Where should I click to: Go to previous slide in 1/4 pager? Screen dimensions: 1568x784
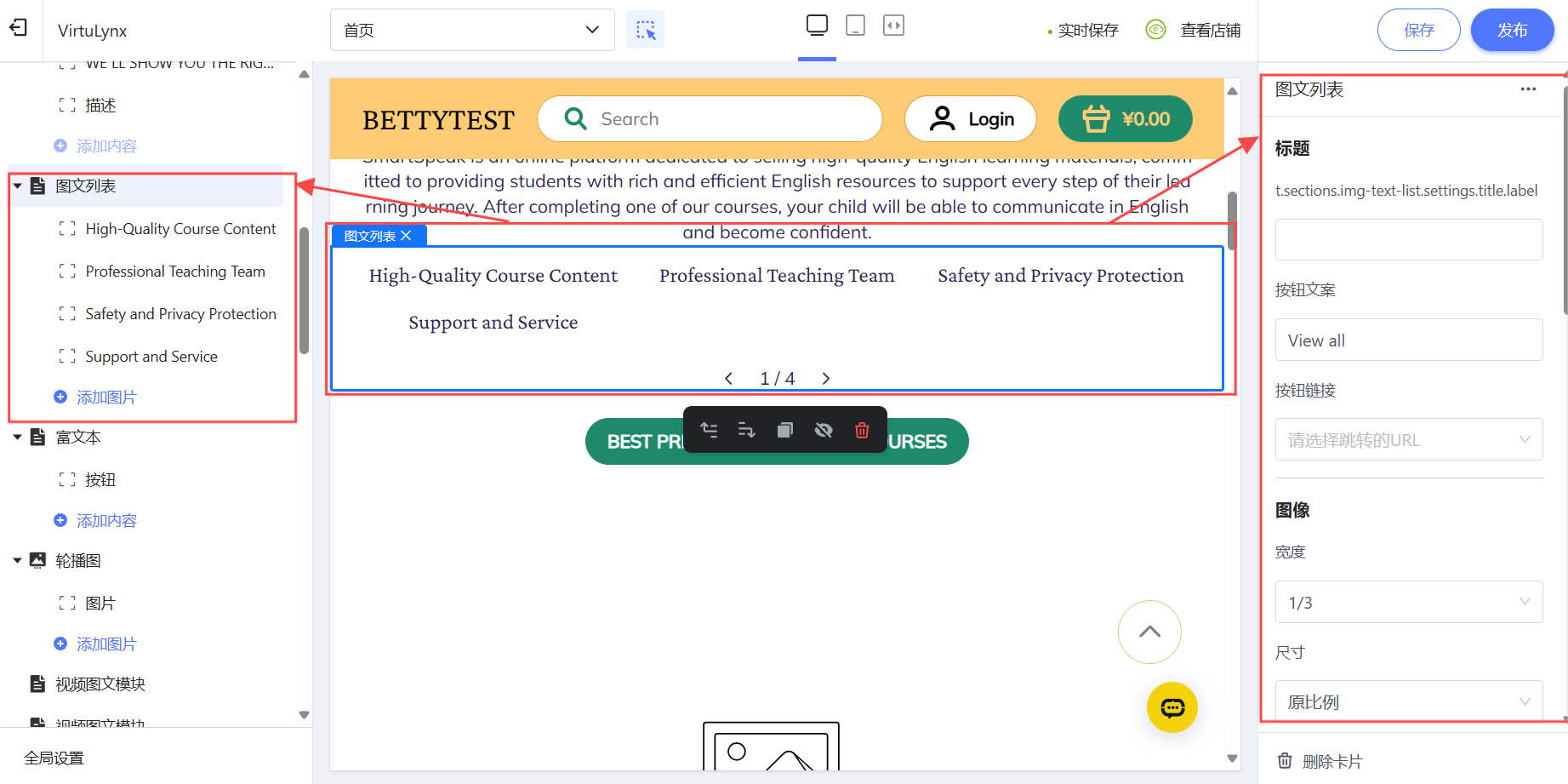(x=728, y=378)
